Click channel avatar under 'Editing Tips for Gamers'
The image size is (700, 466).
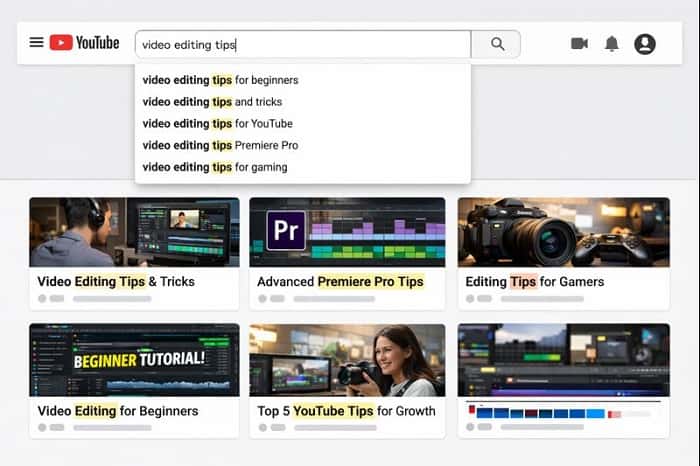(470, 299)
